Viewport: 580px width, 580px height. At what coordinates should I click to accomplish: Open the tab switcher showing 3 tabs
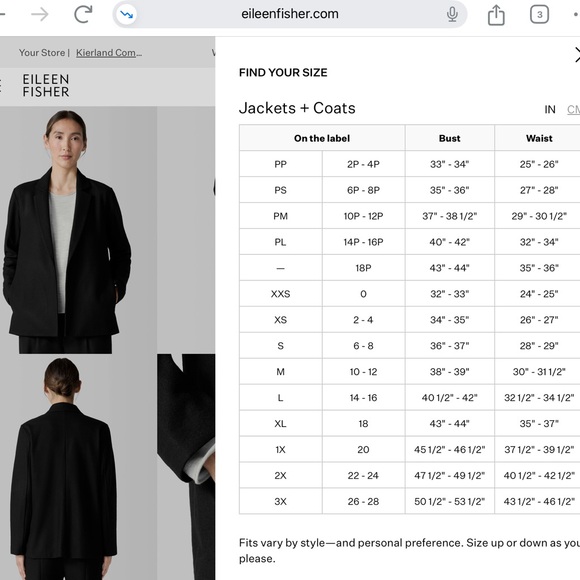[x=539, y=15]
